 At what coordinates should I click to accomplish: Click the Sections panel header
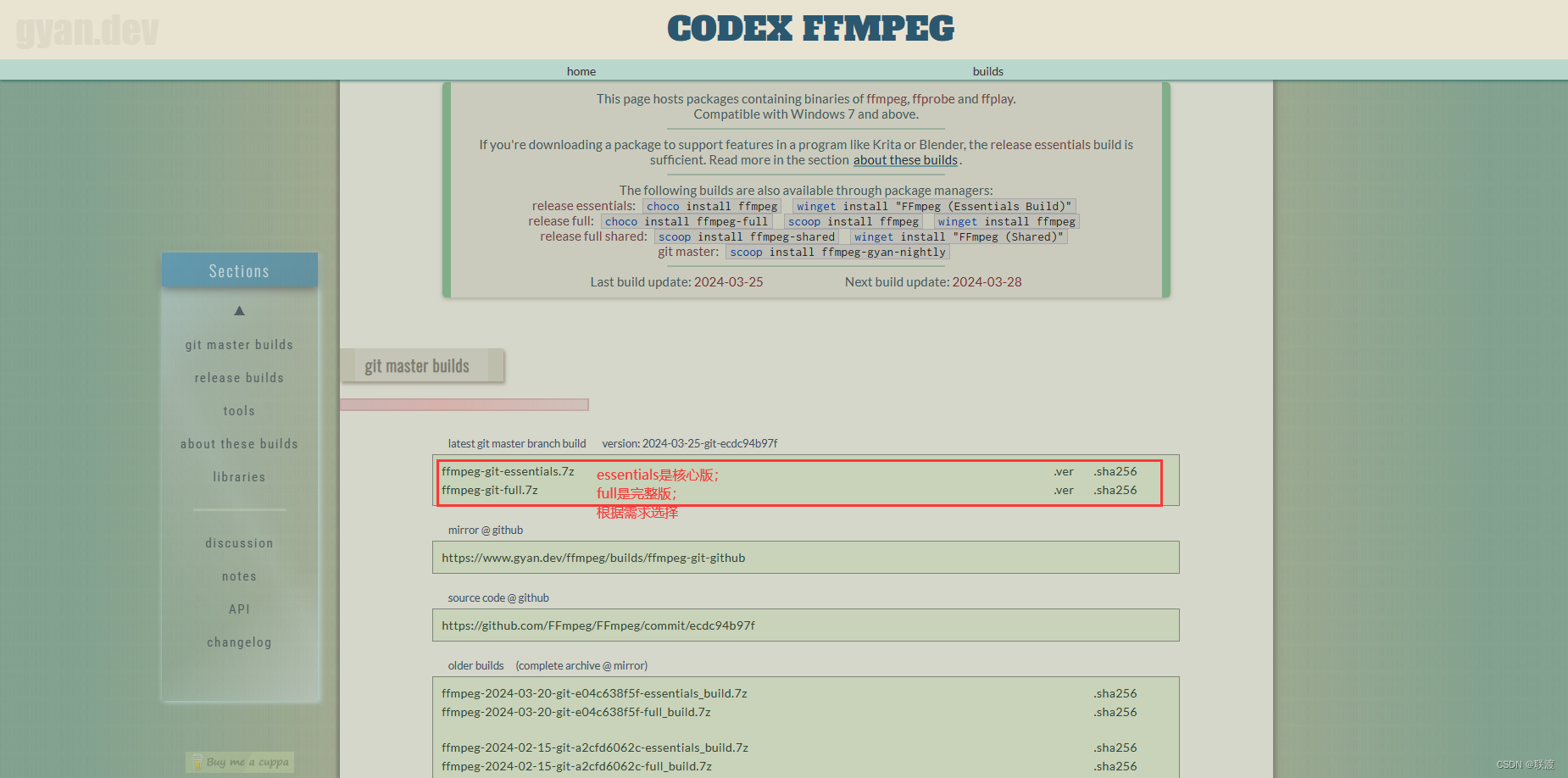[x=240, y=270]
